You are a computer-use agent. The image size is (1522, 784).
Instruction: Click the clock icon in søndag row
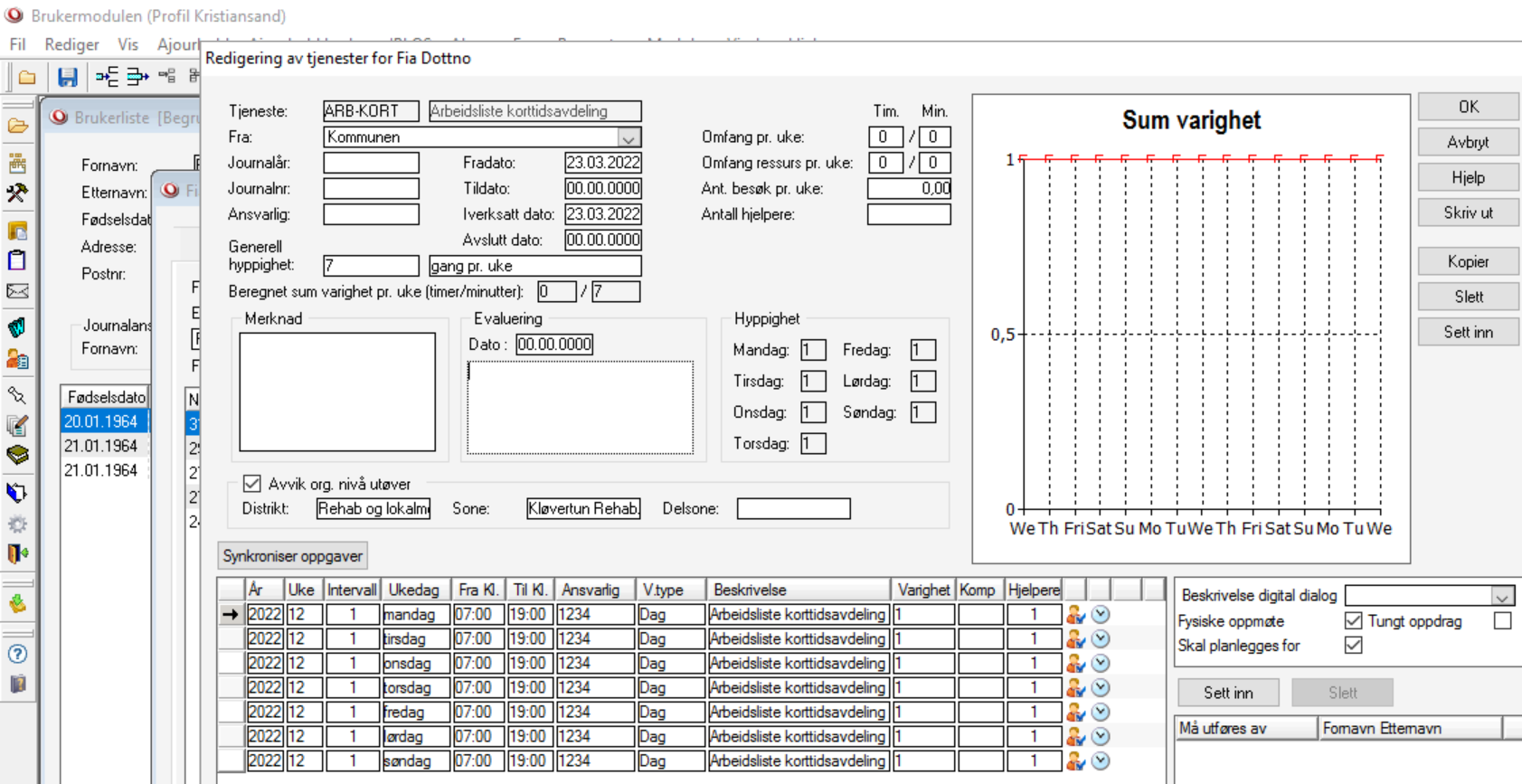pos(1101,761)
